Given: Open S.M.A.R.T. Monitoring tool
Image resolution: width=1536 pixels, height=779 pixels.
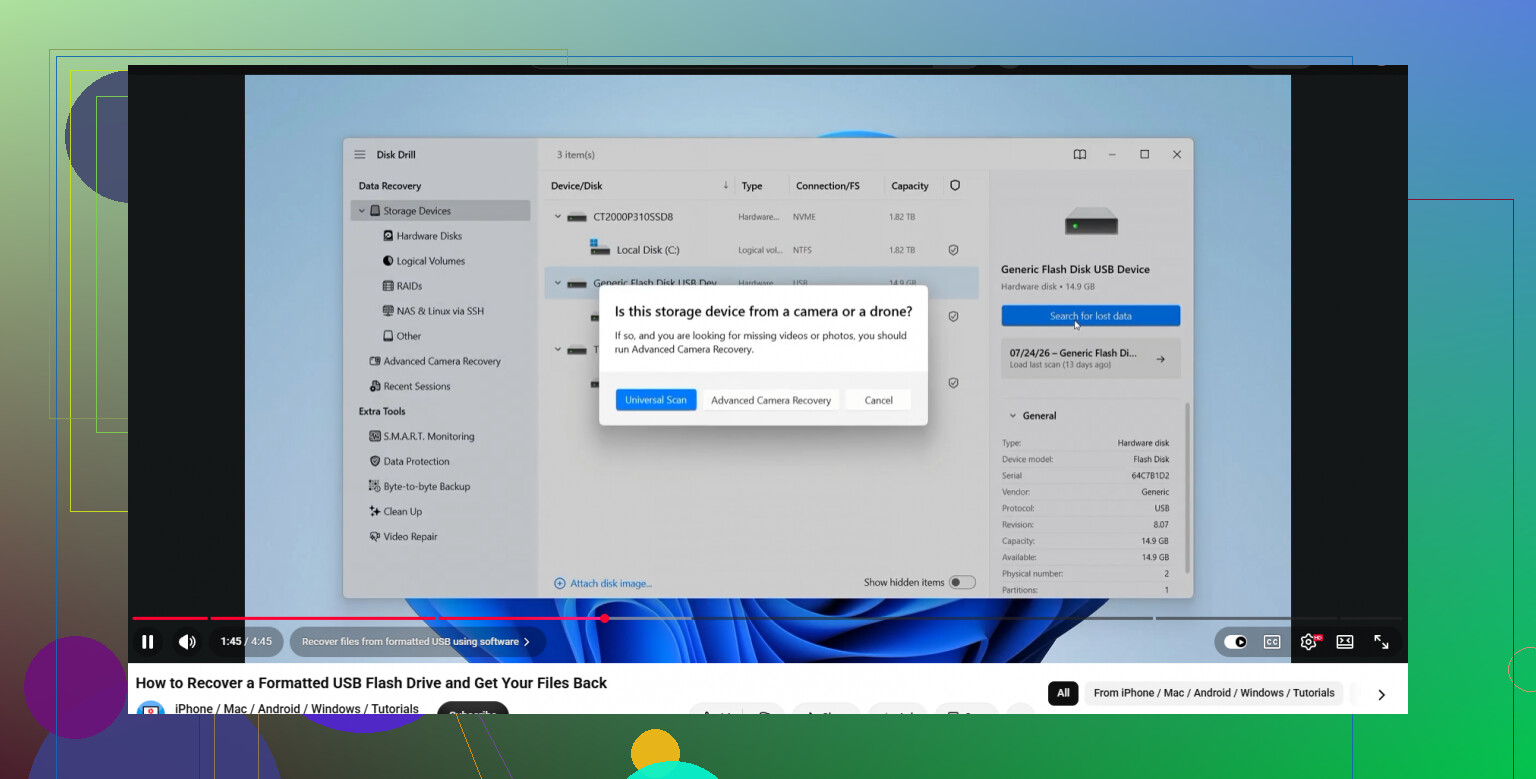Looking at the screenshot, I should [x=422, y=436].
